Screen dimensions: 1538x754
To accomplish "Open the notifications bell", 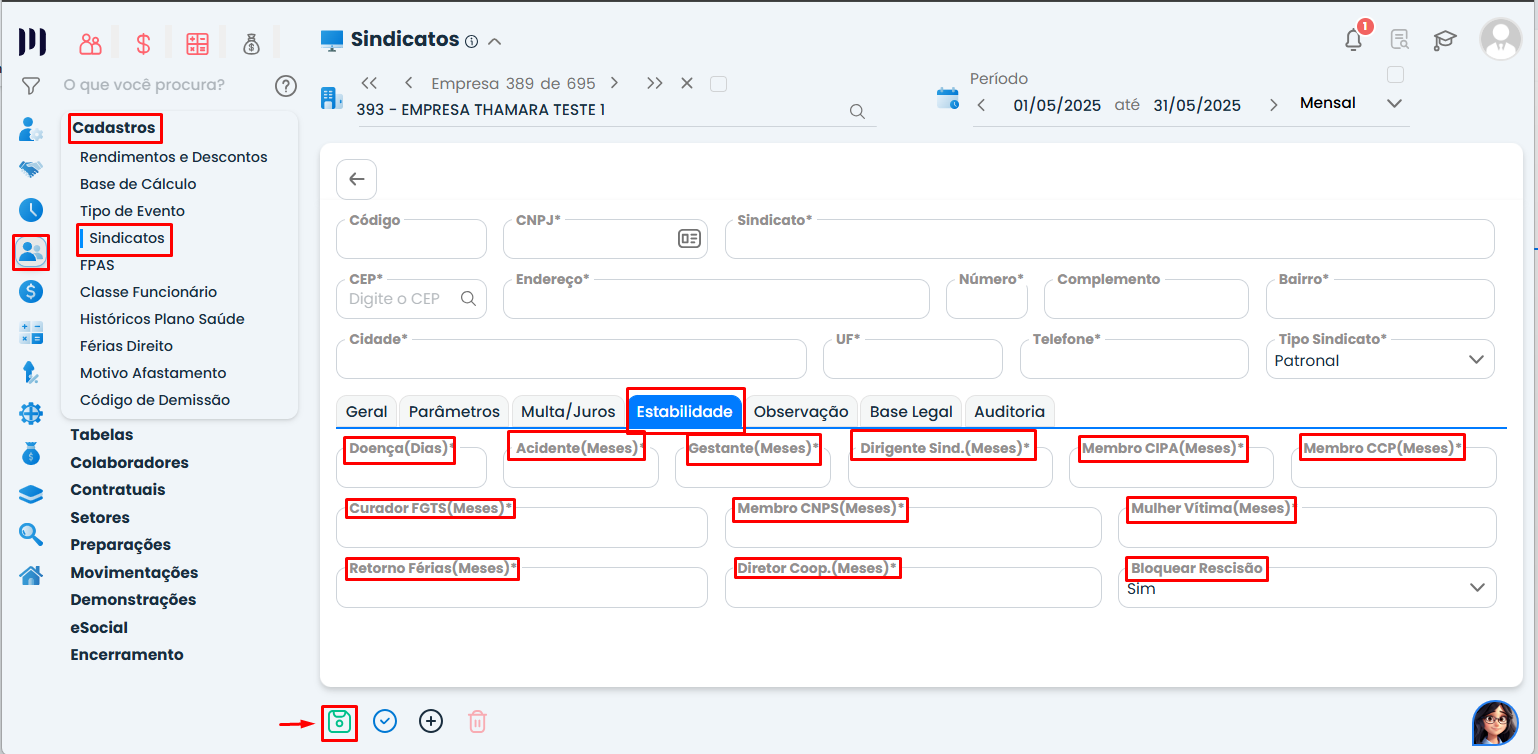I will point(1353,40).
